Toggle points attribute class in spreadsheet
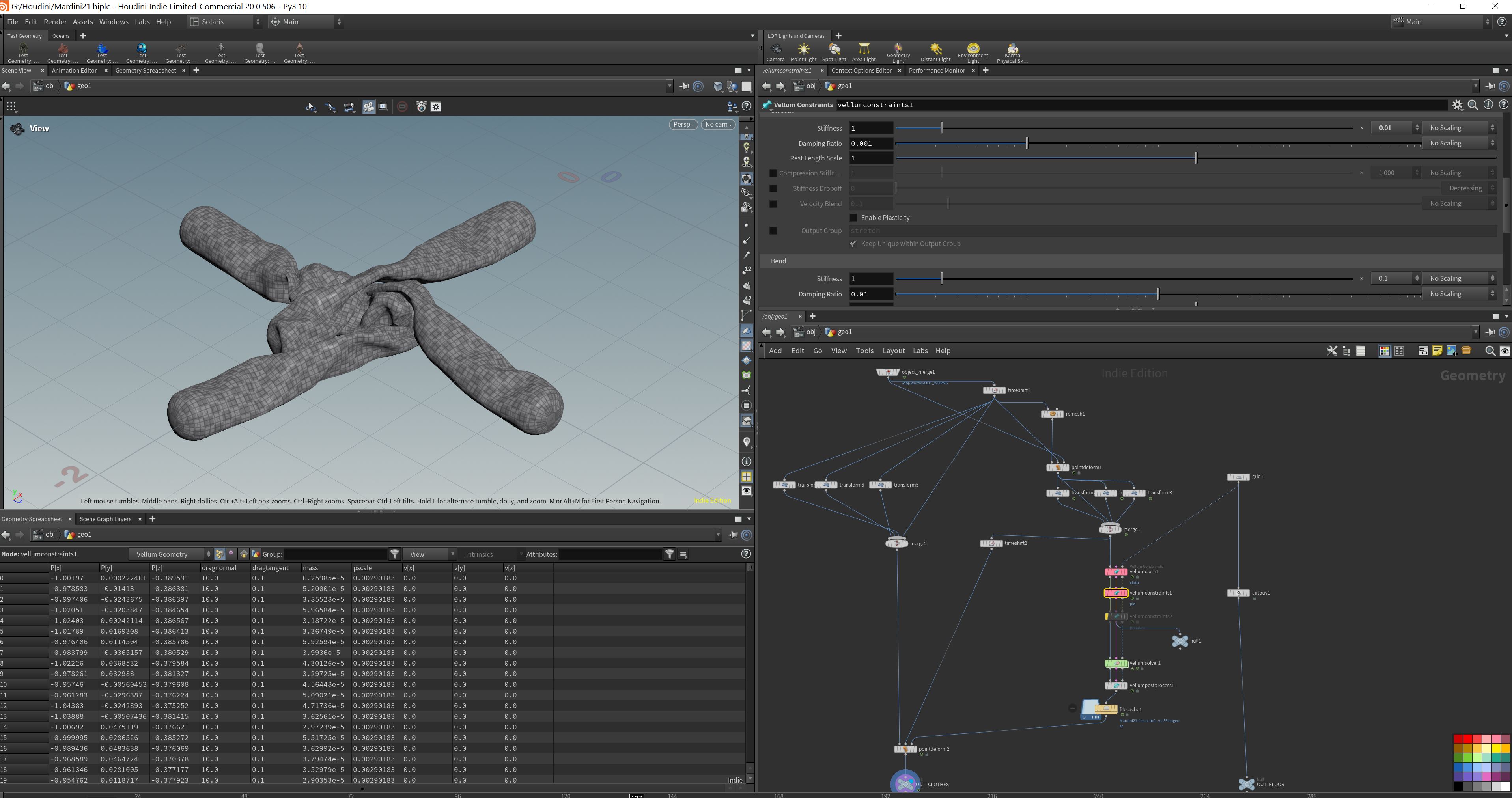This screenshot has height=798, width=1512. (220, 554)
